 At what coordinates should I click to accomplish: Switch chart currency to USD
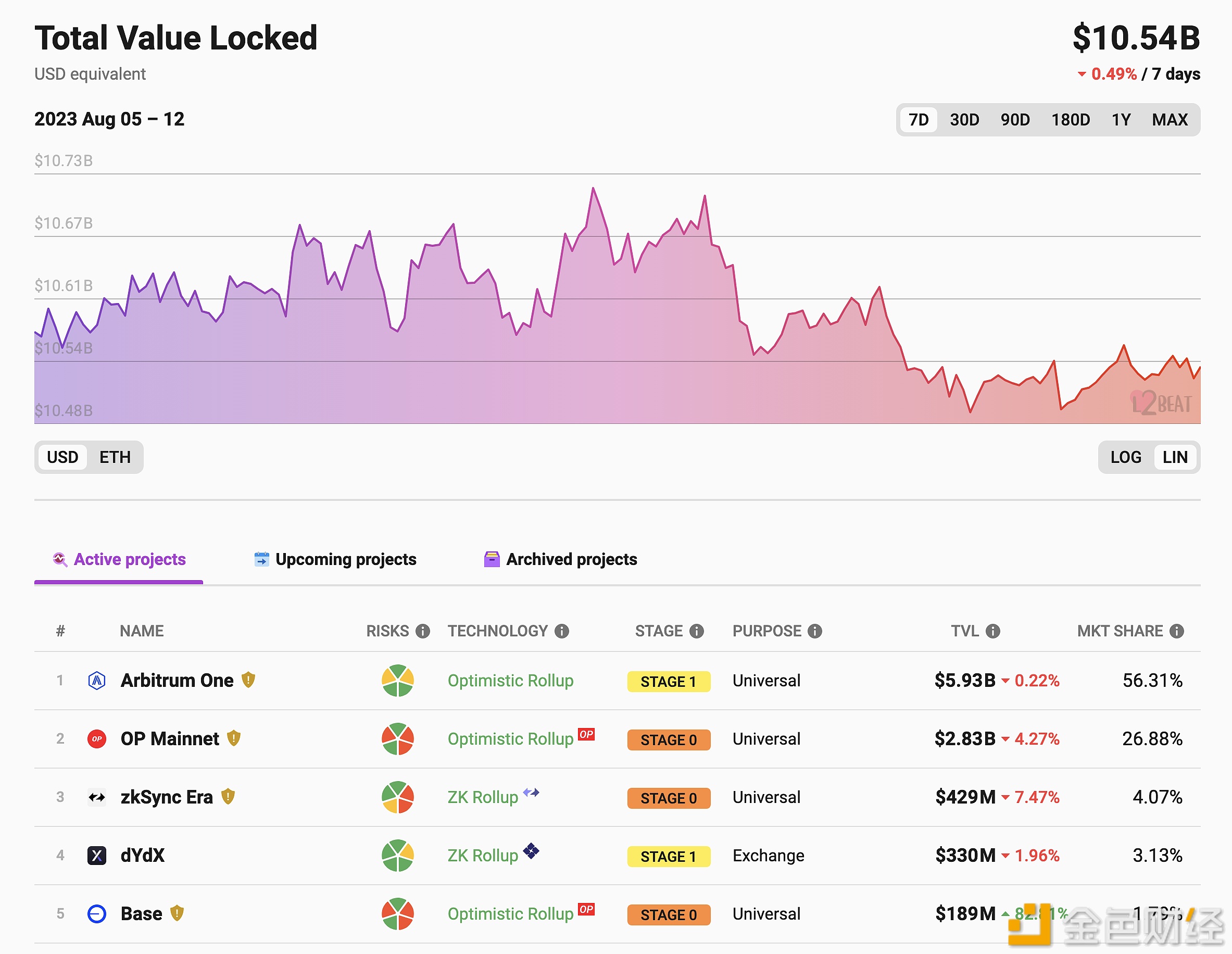coord(62,457)
